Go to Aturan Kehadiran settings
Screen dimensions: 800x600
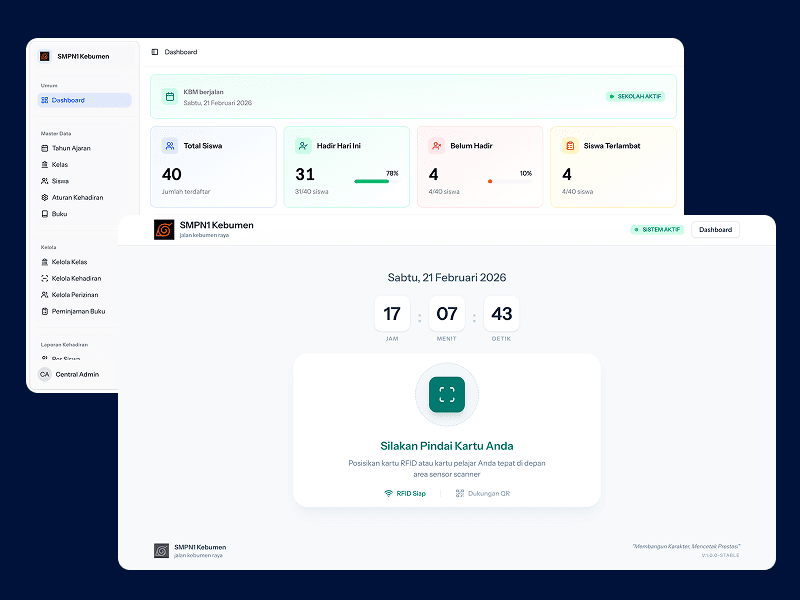pos(77,197)
